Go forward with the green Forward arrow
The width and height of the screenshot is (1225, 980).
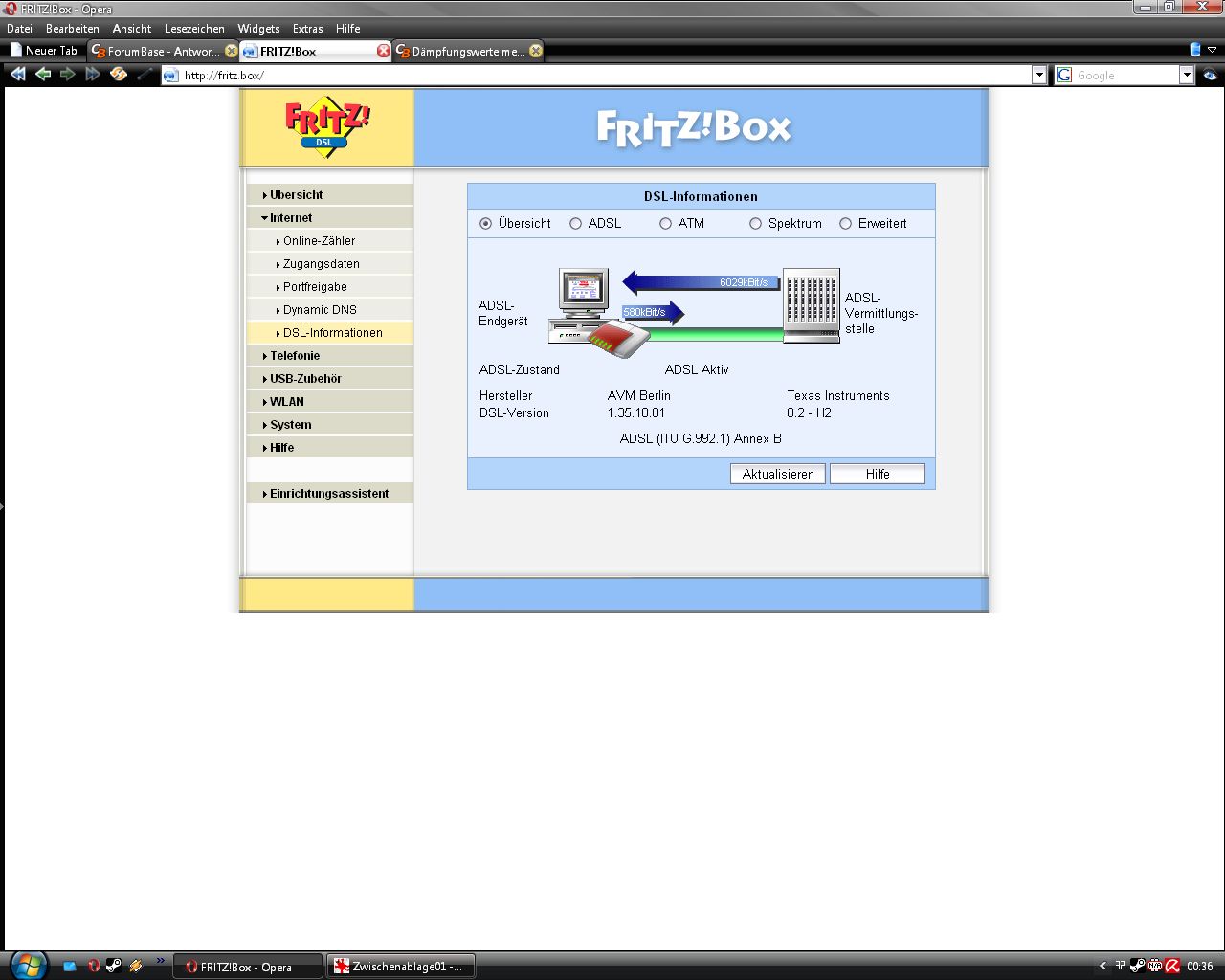tap(67, 74)
